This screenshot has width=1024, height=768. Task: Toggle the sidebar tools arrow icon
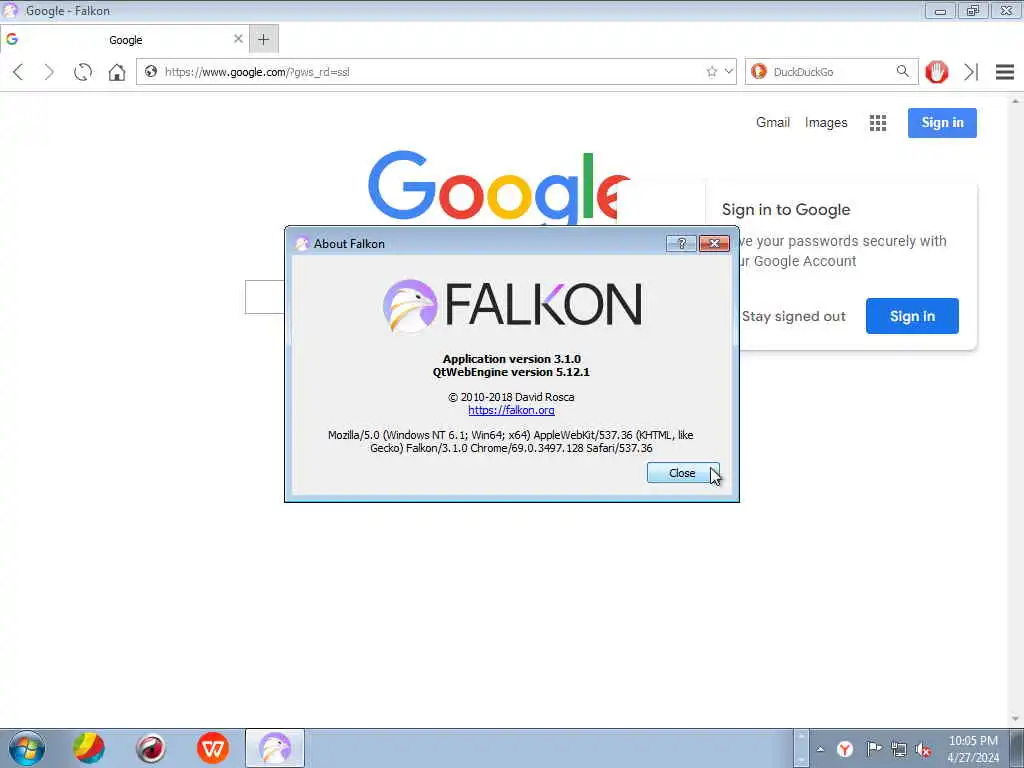(x=971, y=72)
